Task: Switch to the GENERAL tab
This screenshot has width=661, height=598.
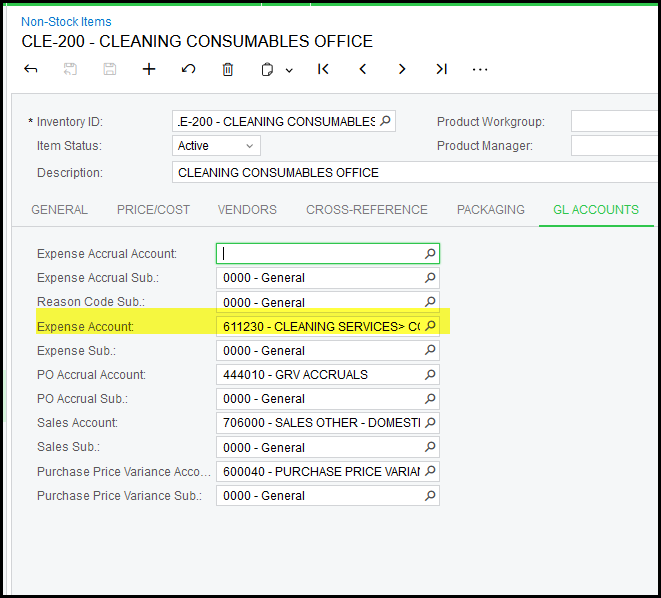Action: click(59, 210)
